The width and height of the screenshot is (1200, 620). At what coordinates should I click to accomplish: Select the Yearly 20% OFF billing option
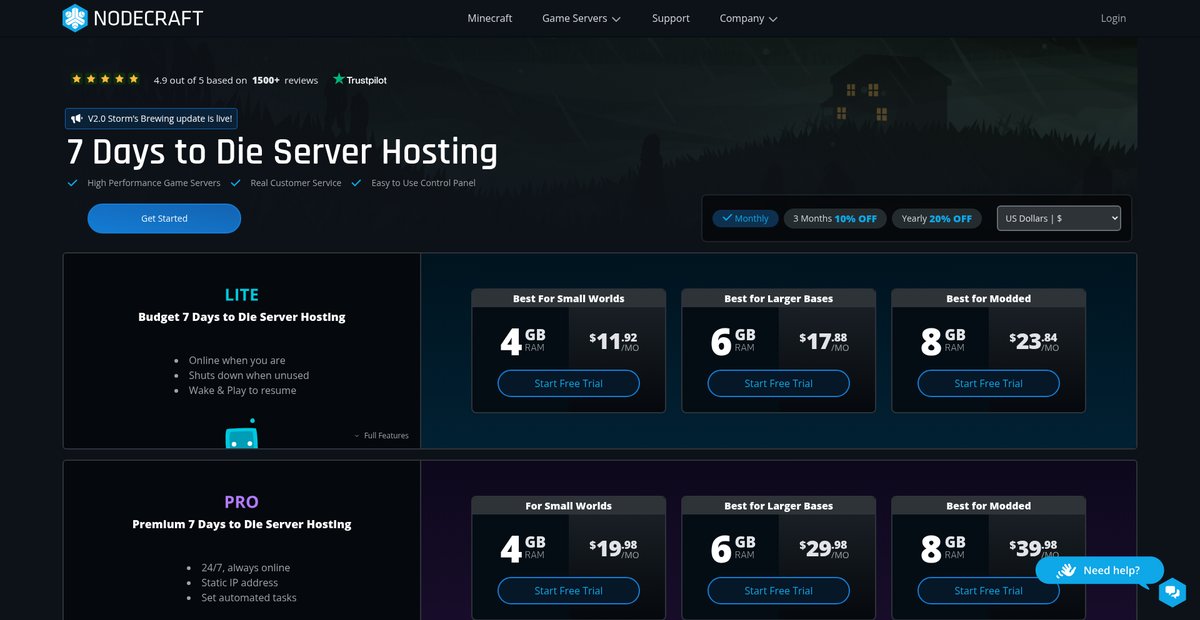click(x=936, y=218)
